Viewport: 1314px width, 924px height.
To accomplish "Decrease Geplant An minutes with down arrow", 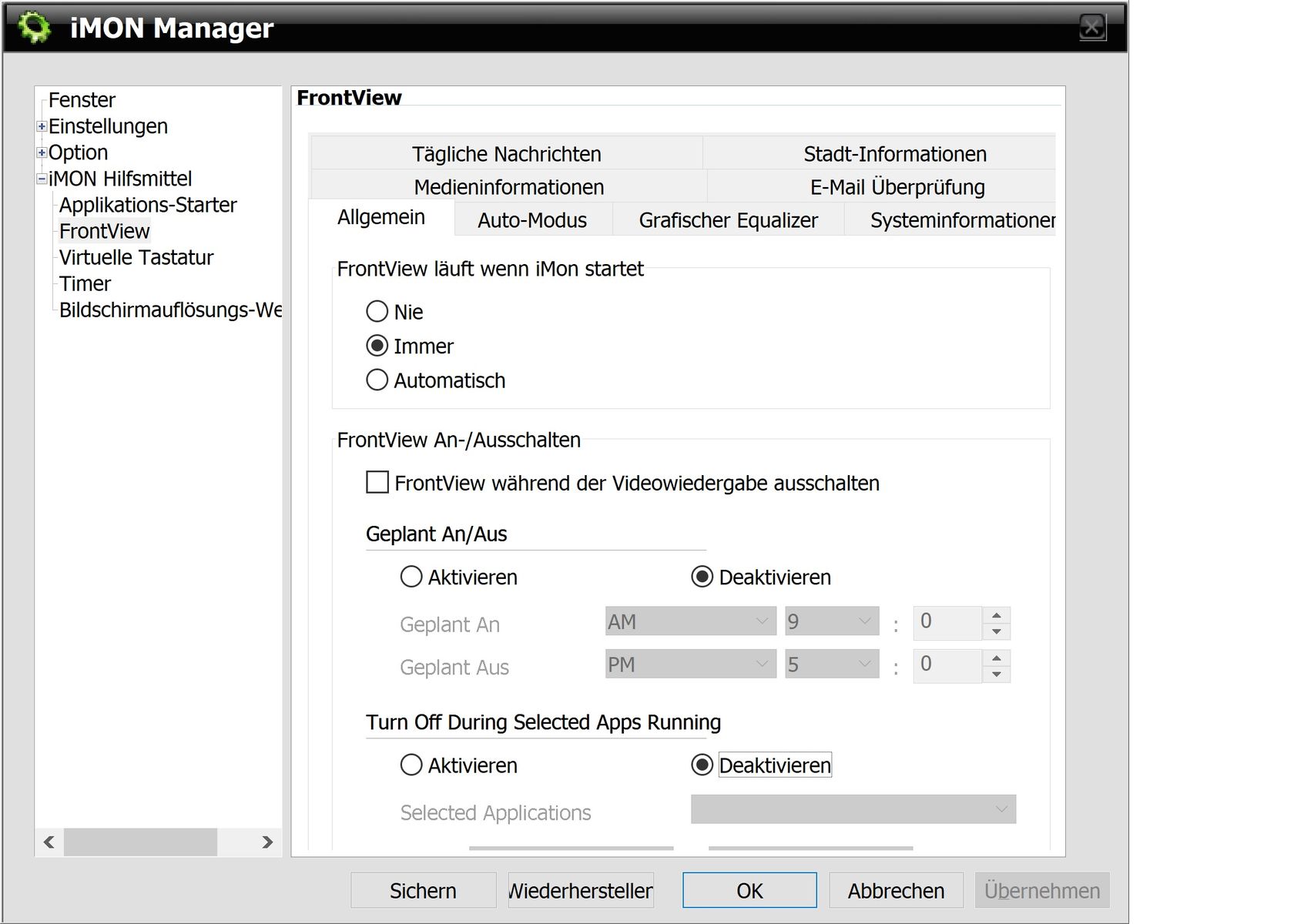I will (997, 631).
